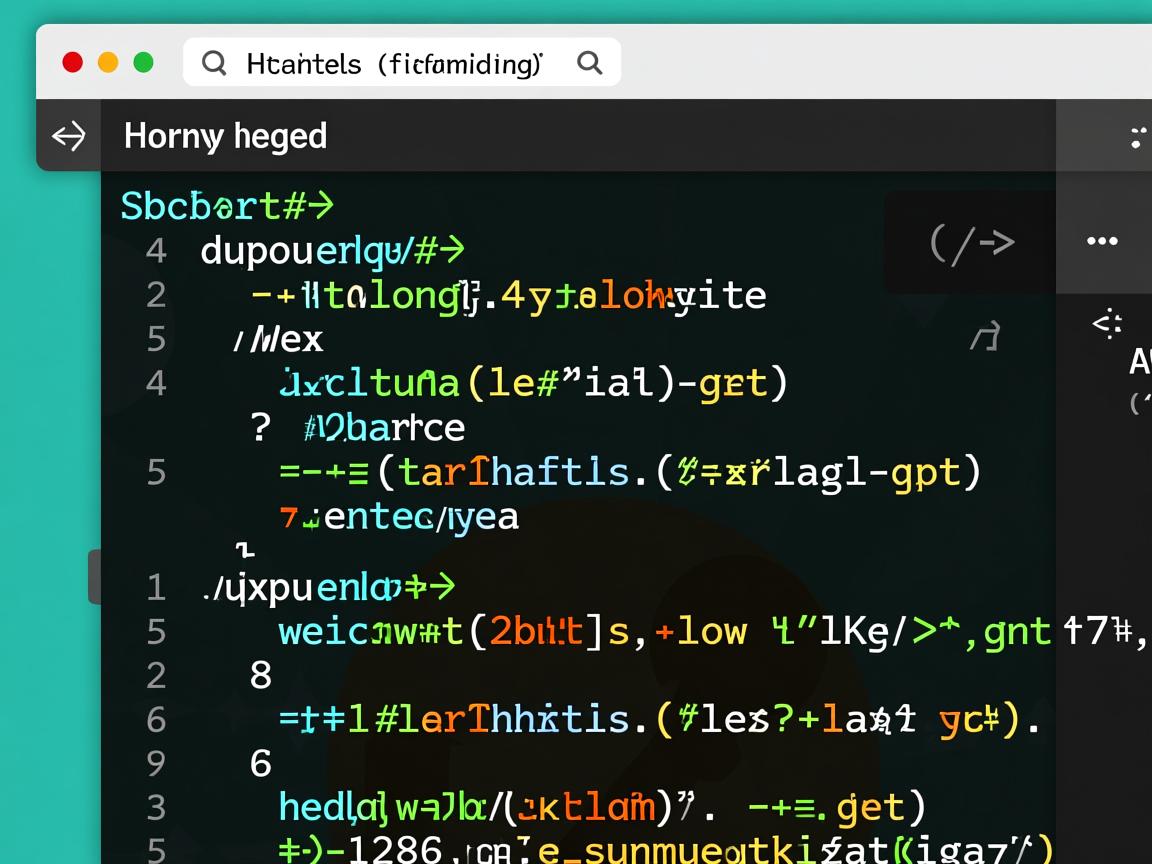Viewport: 1152px width, 864px height.
Task: Click line number 3 in the gutter
Action: coord(156,807)
